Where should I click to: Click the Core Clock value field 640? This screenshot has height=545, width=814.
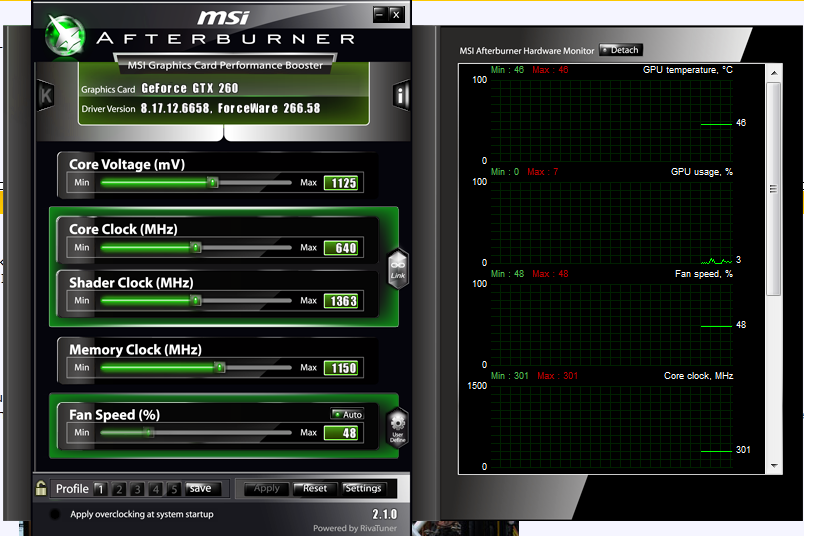[342, 248]
